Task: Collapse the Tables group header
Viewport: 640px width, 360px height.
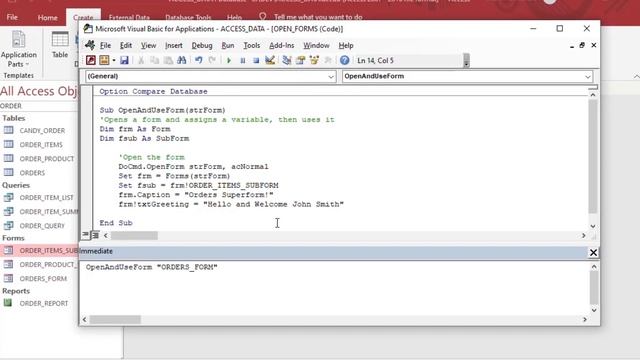Action: pyautogui.click(x=14, y=118)
